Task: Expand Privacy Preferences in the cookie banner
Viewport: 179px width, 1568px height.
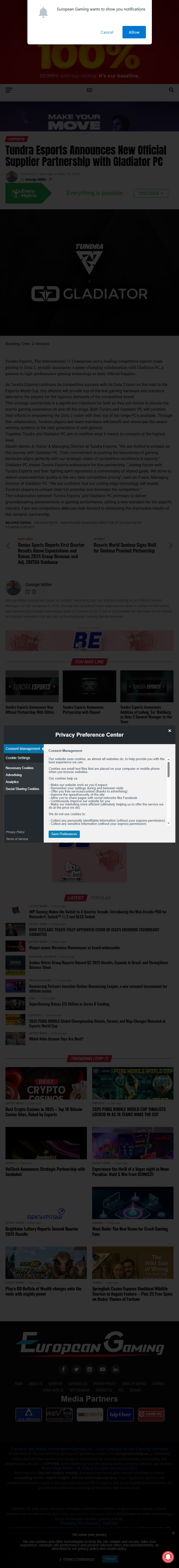Action: click(79, 1559)
